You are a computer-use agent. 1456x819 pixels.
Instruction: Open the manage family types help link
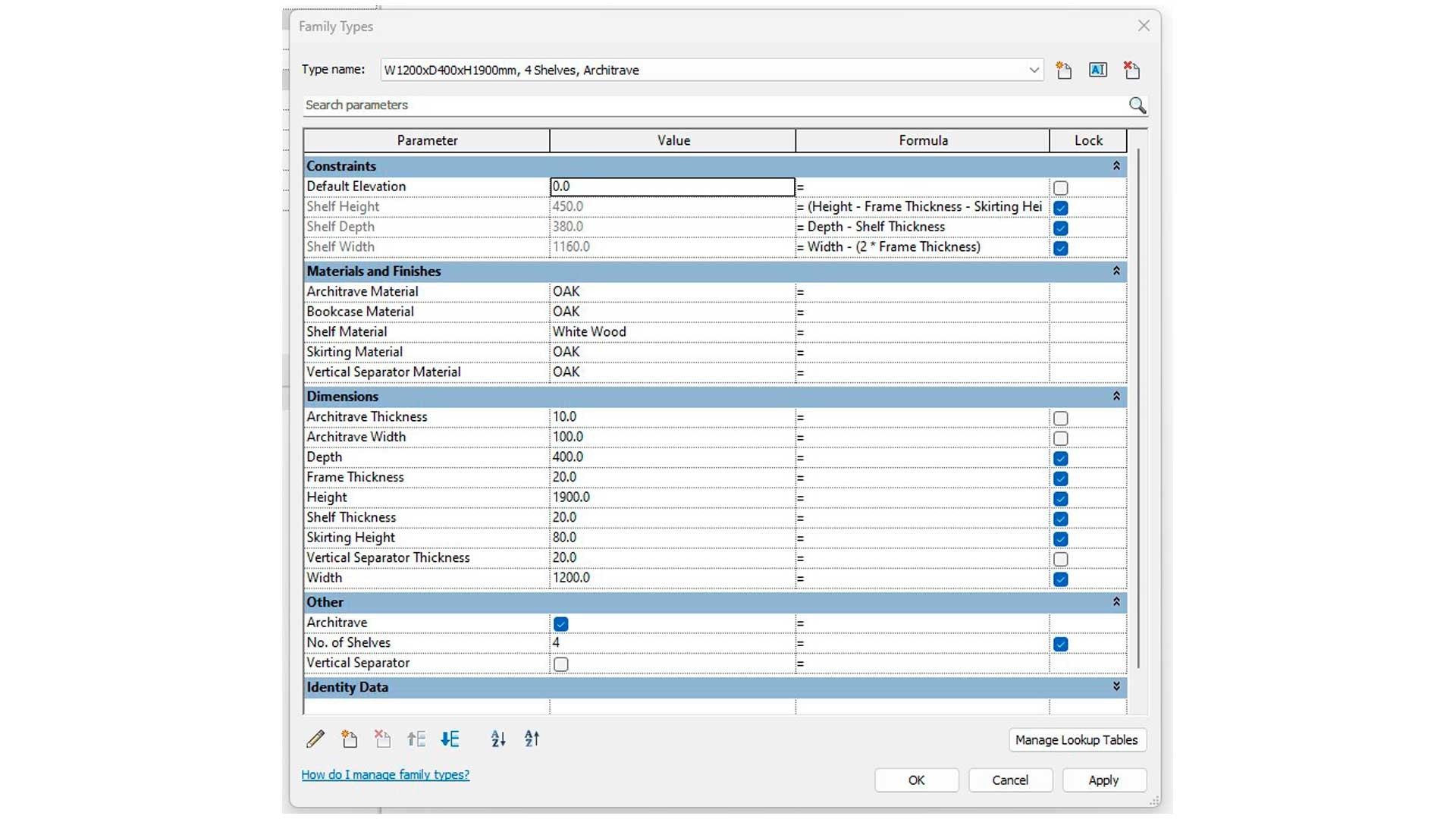385,775
